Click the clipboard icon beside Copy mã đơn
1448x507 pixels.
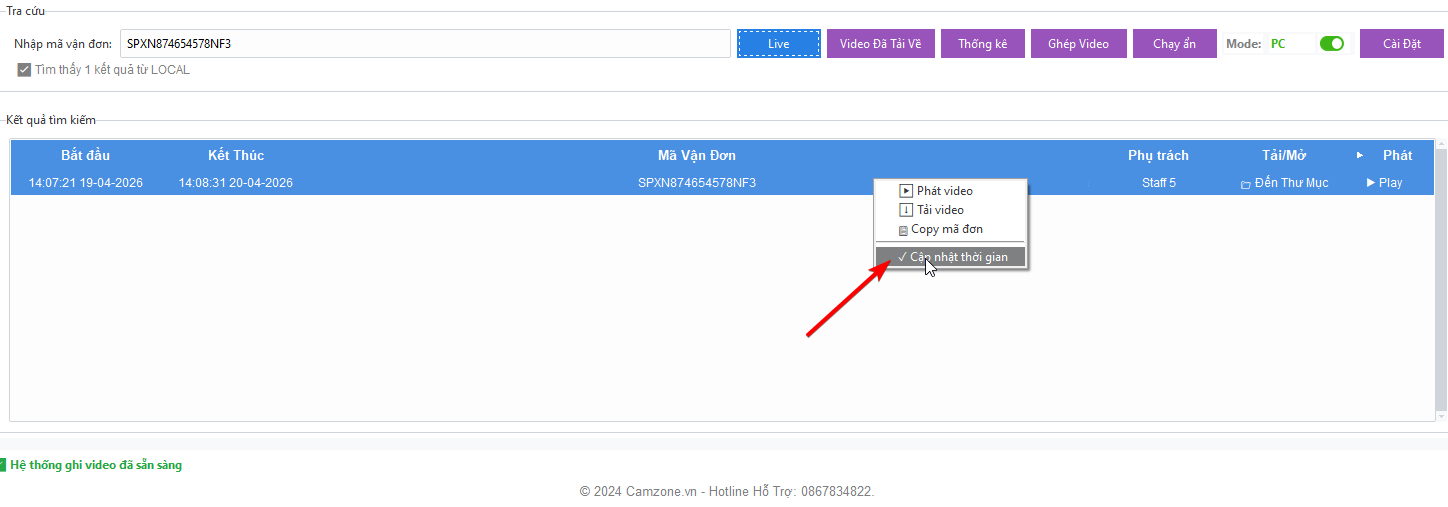tap(903, 230)
